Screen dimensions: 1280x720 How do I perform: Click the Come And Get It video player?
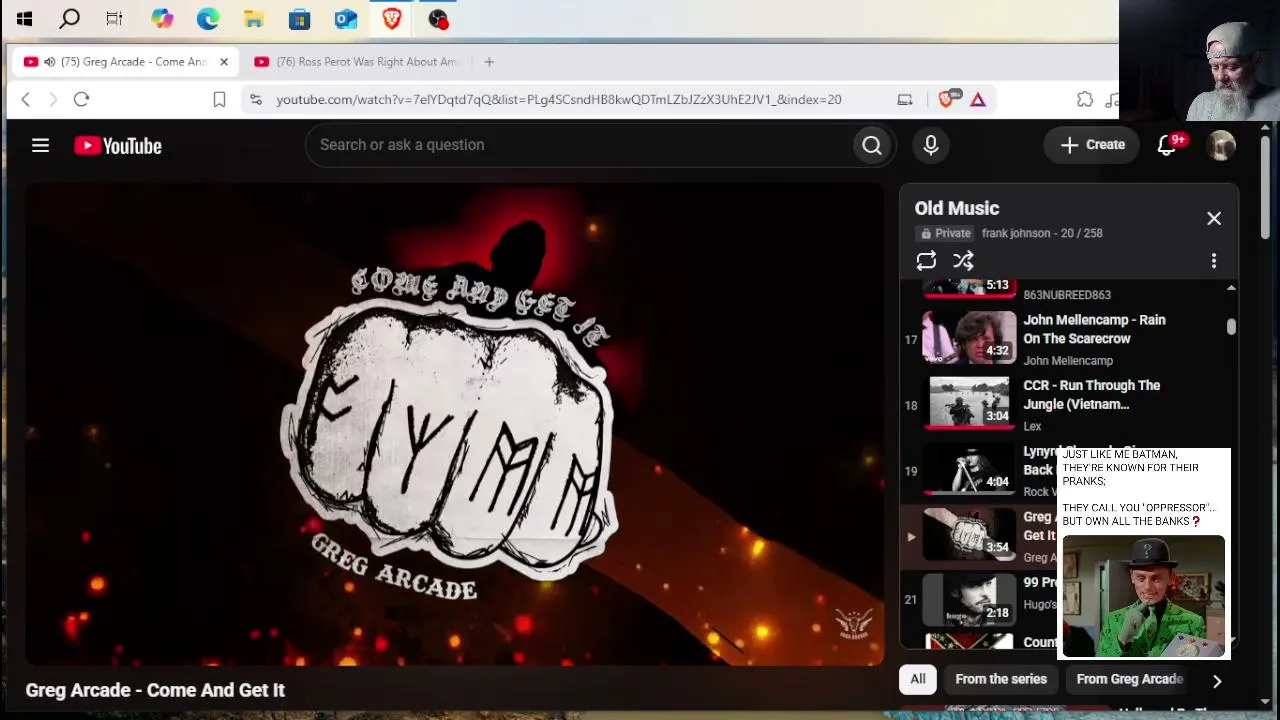[454, 424]
